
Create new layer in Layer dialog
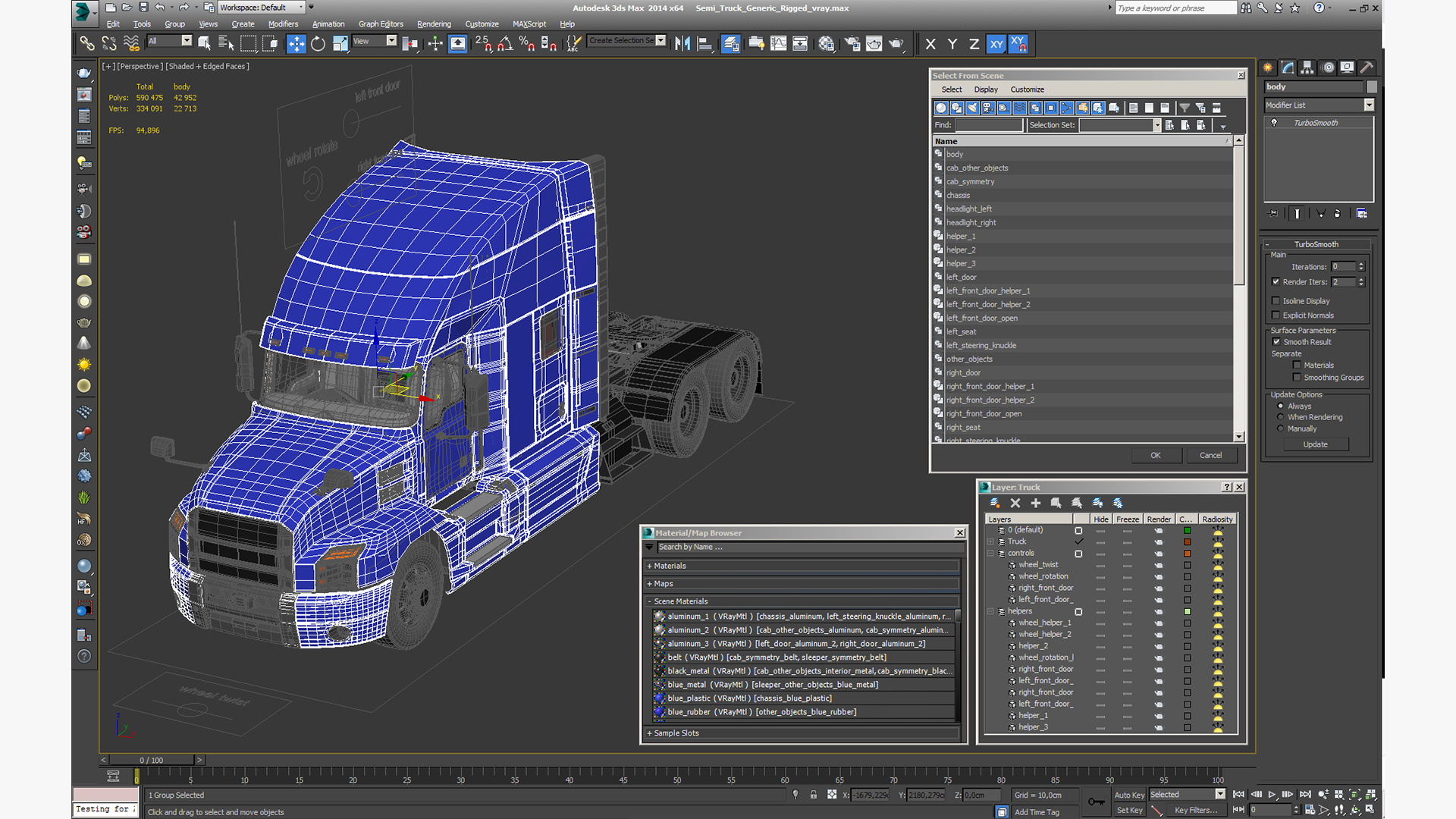pos(995,503)
